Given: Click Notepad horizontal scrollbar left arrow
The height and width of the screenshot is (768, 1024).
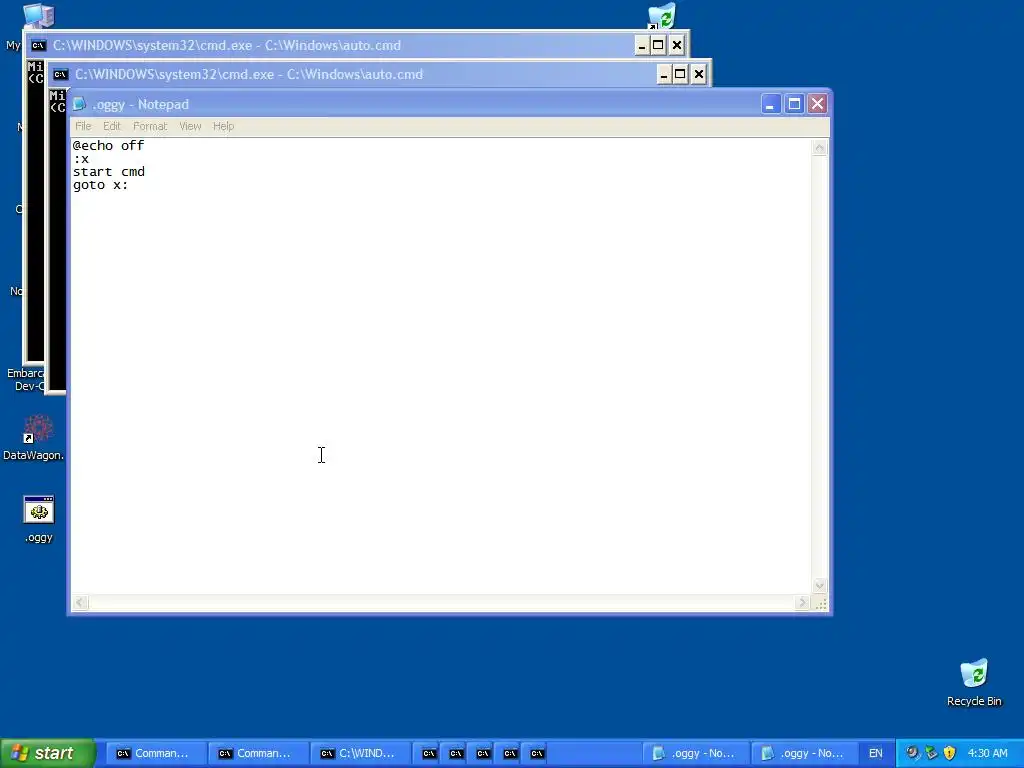Looking at the screenshot, I should click(80, 603).
